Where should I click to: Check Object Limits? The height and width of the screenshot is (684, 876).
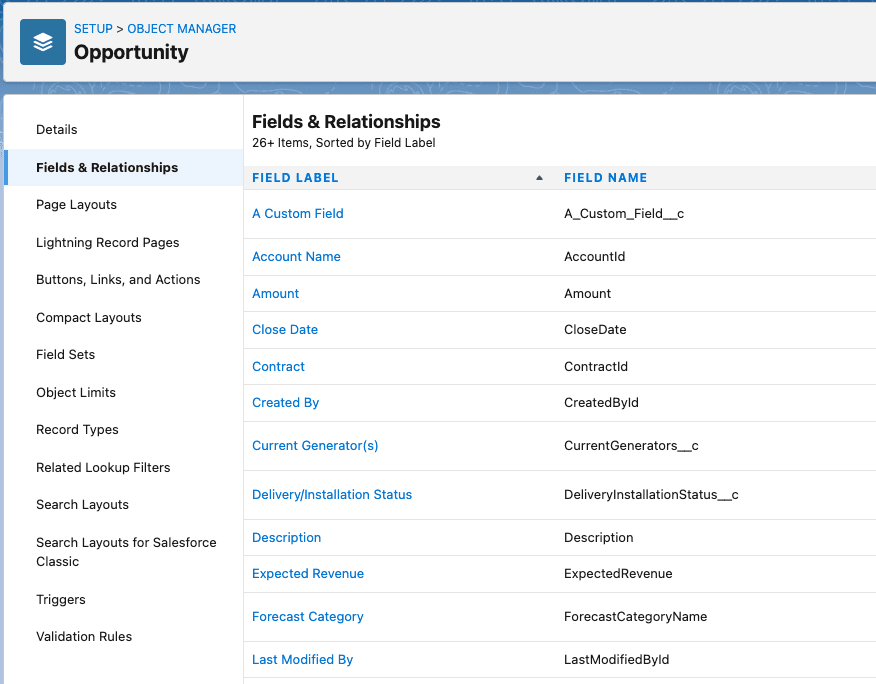point(75,392)
